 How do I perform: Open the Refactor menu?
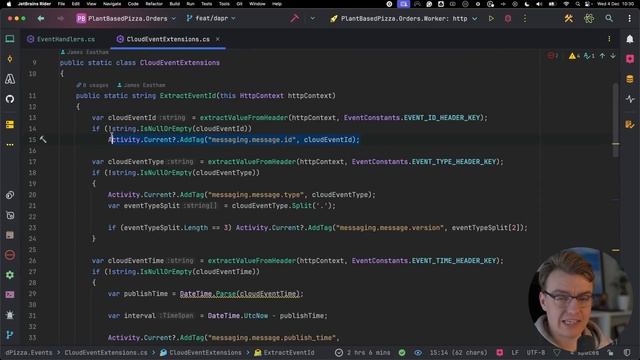154,4
